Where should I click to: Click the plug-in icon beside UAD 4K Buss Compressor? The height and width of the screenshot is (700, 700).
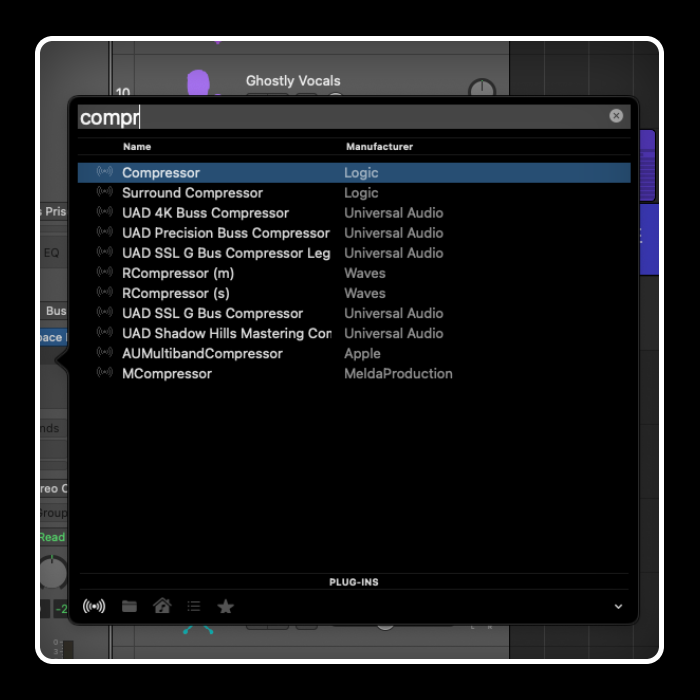click(x=105, y=212)
